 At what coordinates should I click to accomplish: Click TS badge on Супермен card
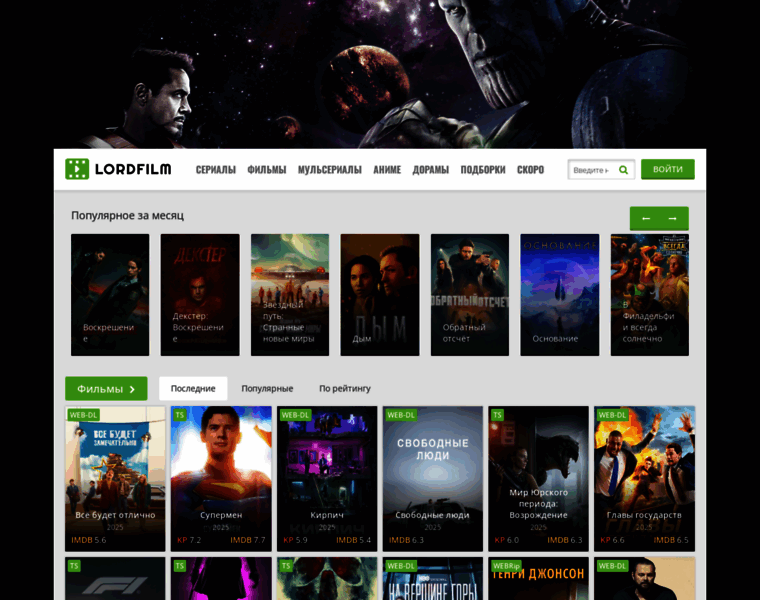click(180, 415)
